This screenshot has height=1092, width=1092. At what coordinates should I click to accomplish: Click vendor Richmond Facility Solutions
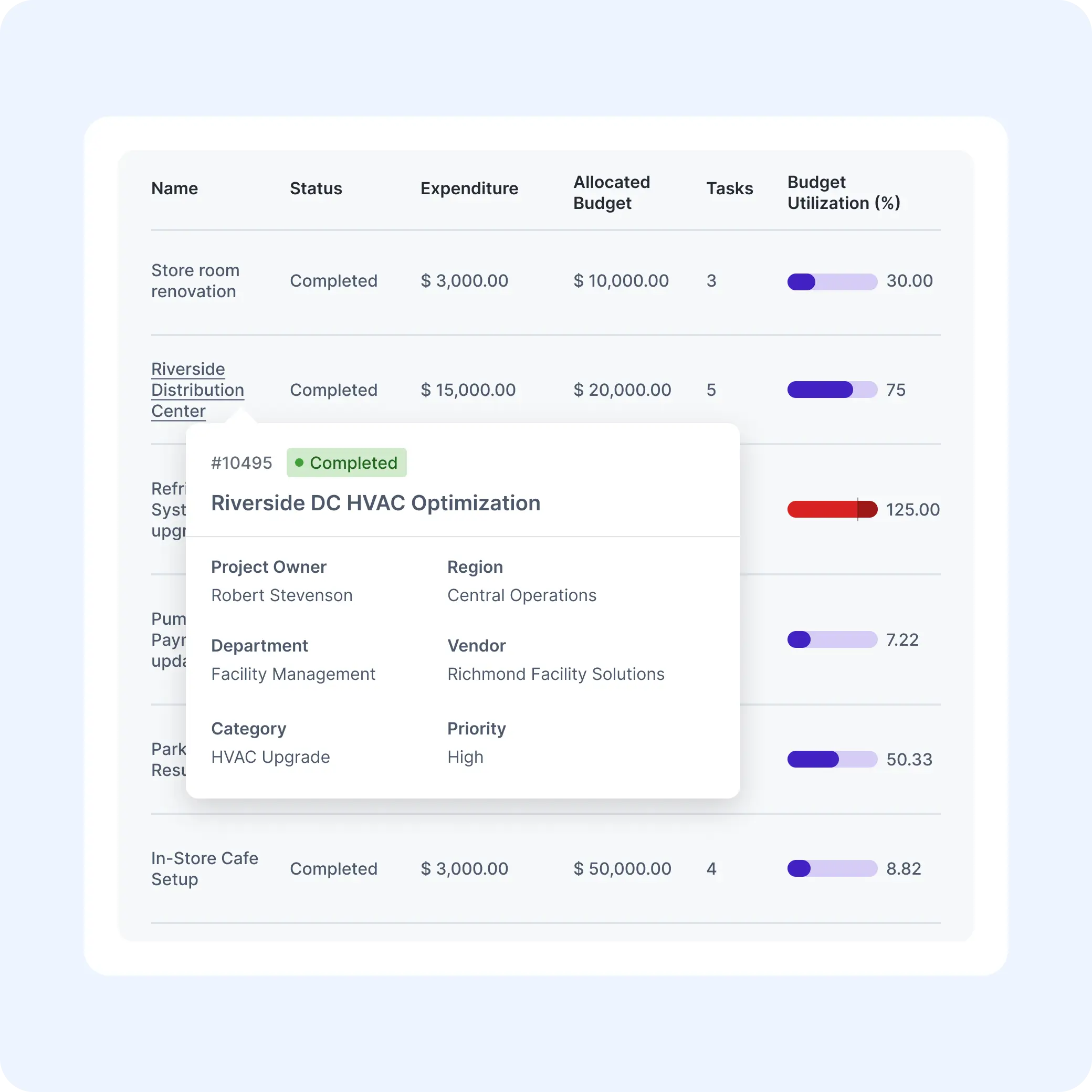point(555,674)
